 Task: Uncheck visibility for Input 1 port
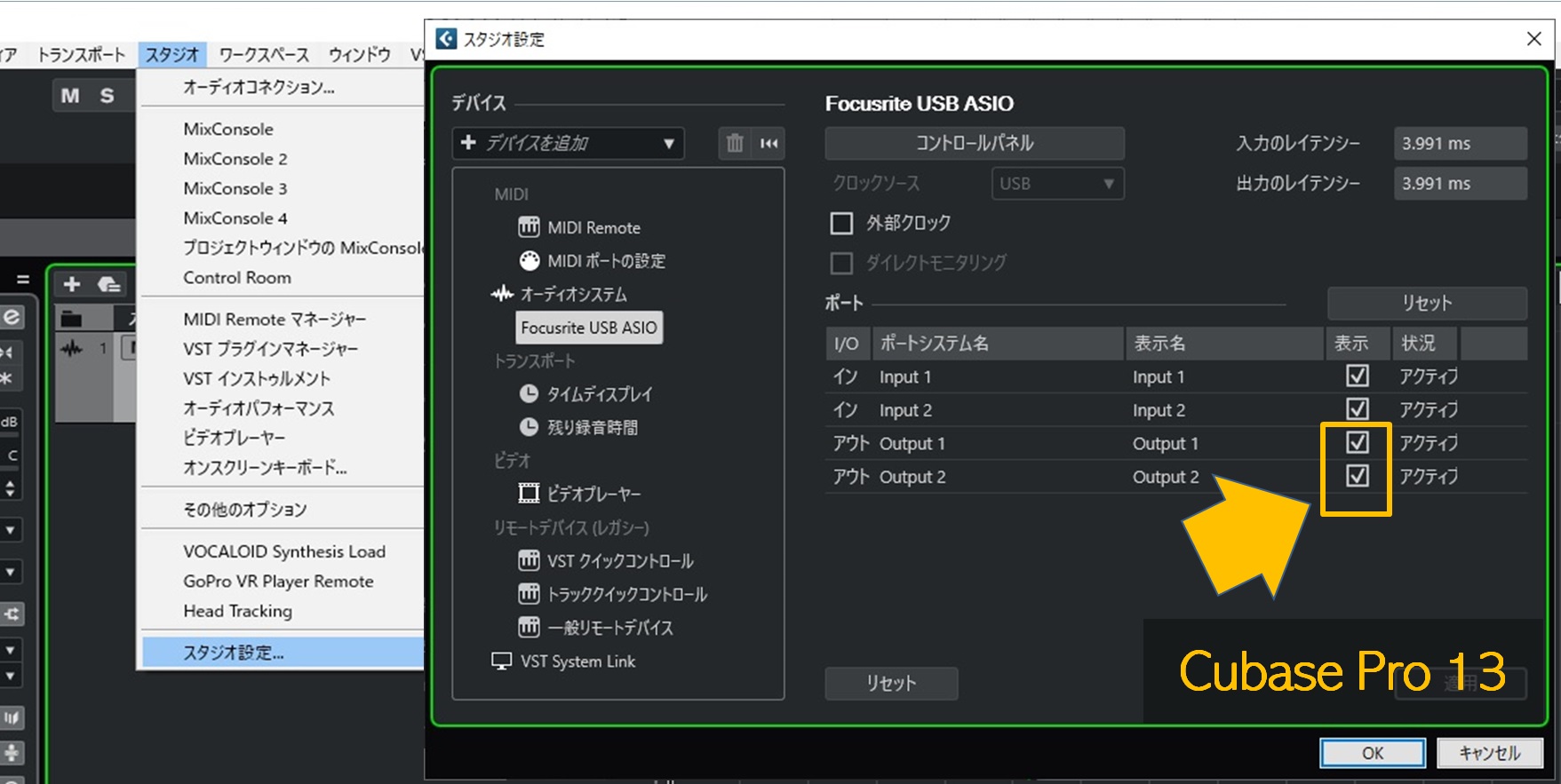(x=1357, y=376)
